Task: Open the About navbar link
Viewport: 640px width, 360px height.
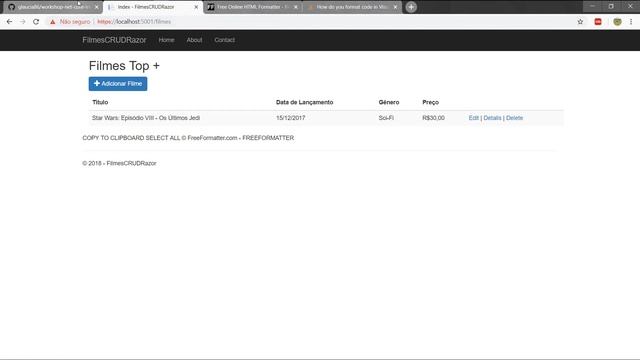Action: coord(194,40)
